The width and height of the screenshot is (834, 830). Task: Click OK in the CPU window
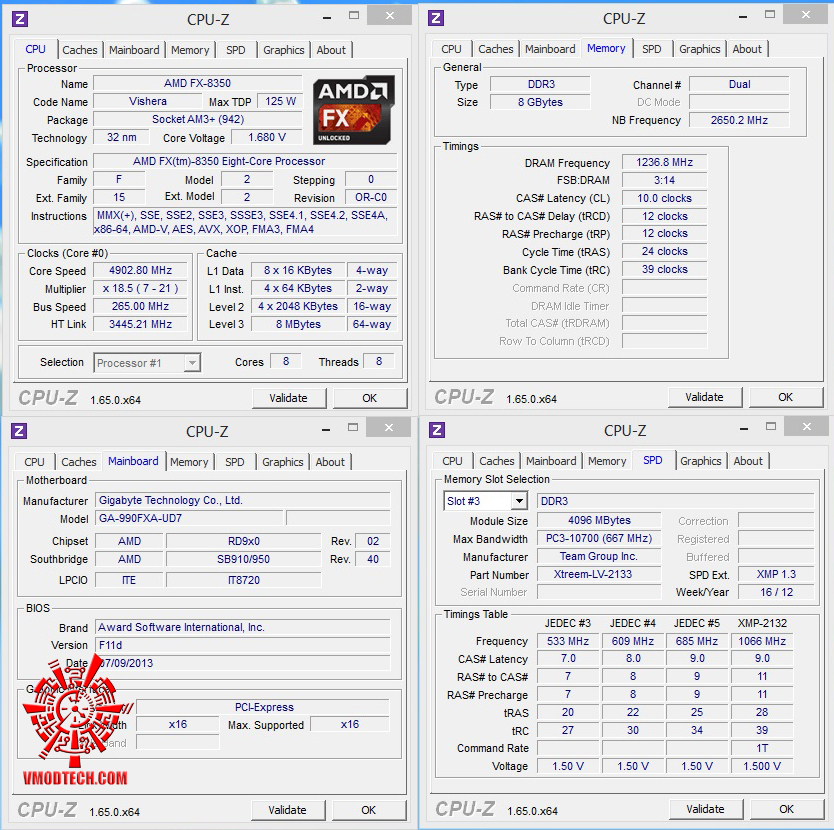coord(370,398)
